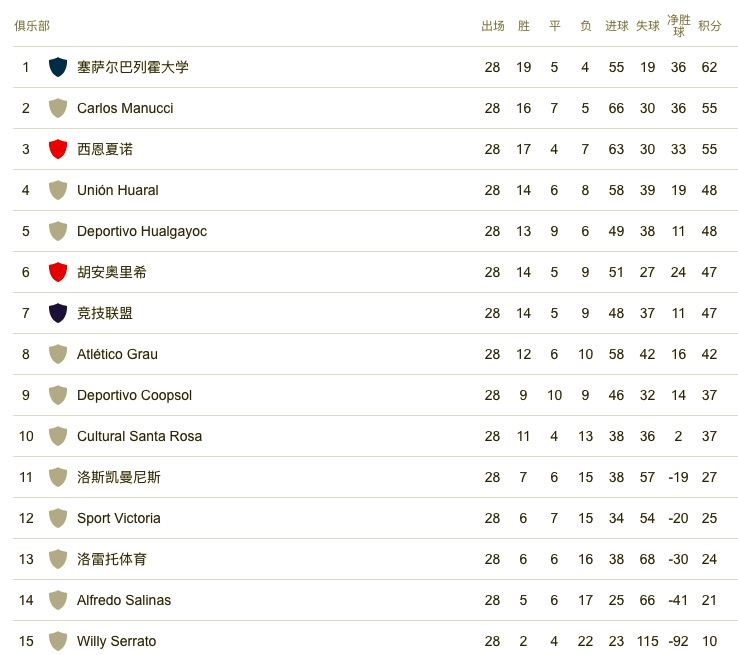The height and width of the screenshot is (655, 738).
Task: Select the Cultural Santa Rosa team name
Action: pyautogui.click(x=139, y=436)
